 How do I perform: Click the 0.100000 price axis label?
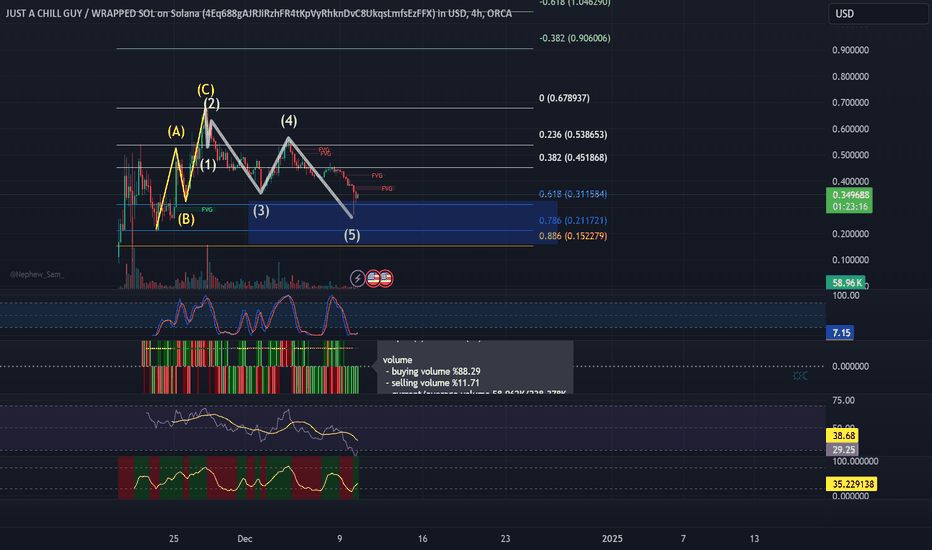(850, 260)
